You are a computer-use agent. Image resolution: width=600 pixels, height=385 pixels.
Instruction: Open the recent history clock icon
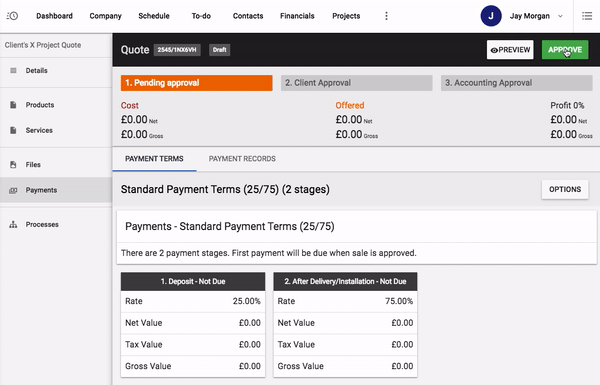pyautogui.click(x=12, y=16)
